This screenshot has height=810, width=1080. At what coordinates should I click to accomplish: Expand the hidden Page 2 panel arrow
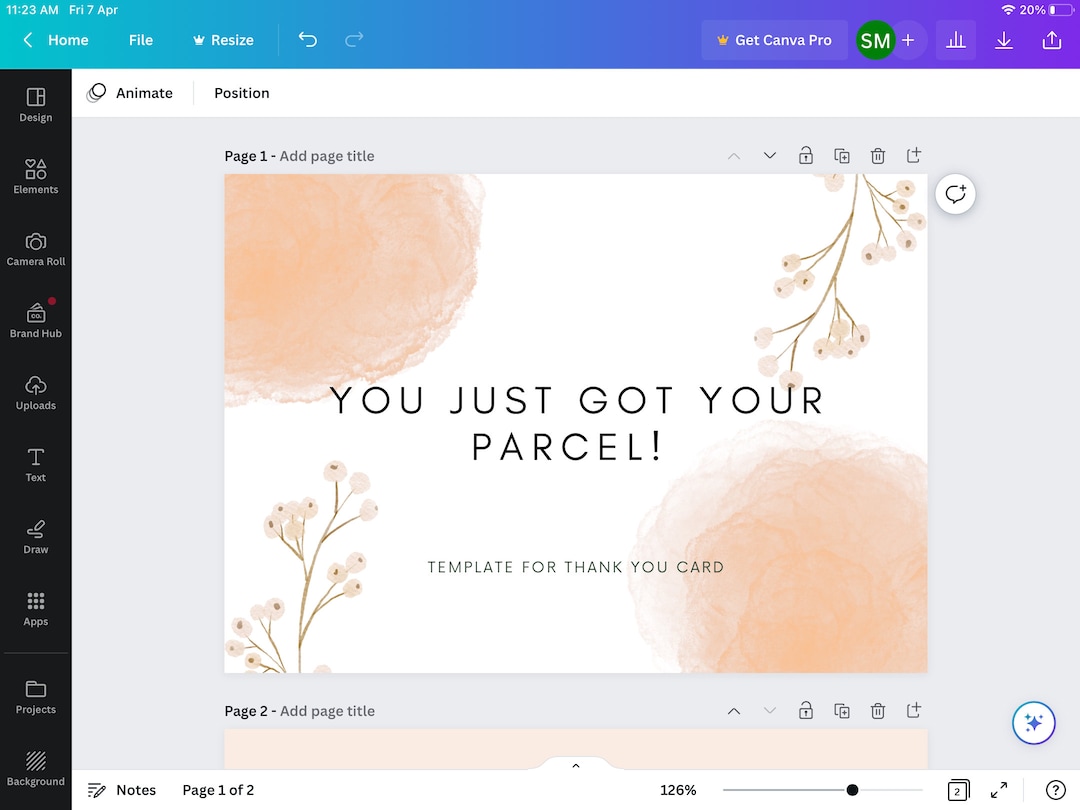tap(575, 765)
